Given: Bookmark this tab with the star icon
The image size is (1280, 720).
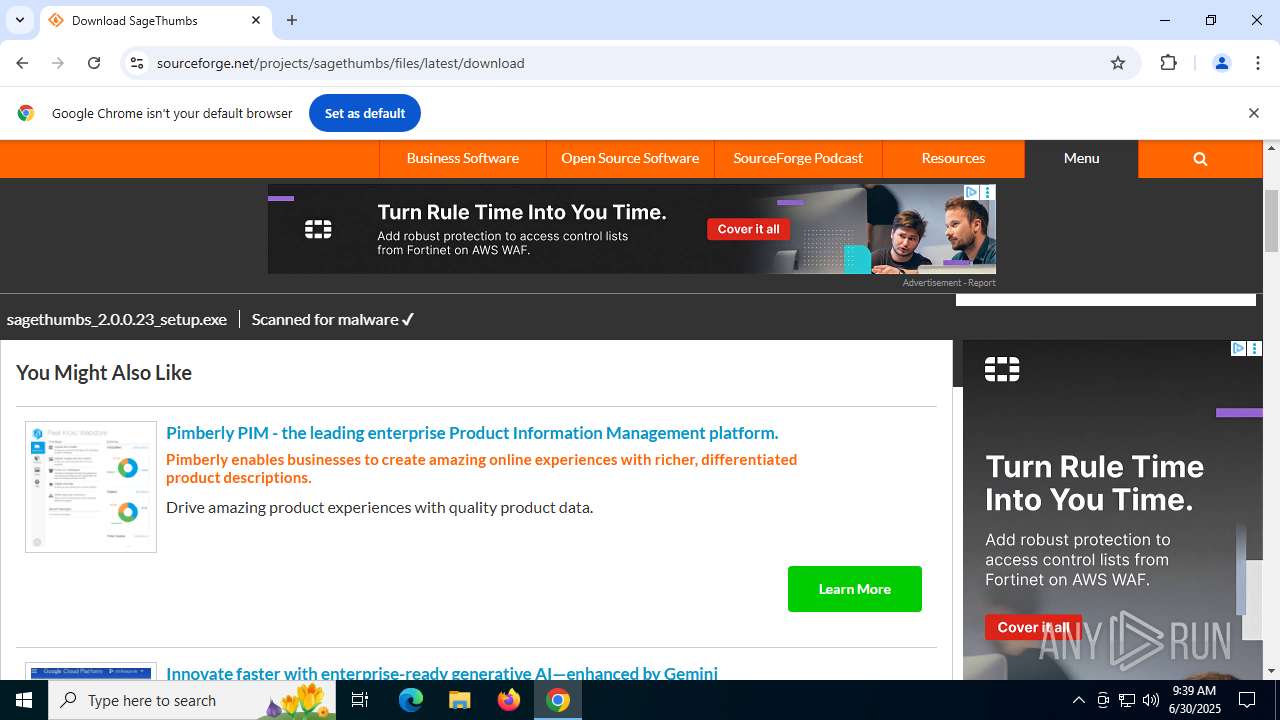Looking at the screenshot, I should click(1118, 63).
